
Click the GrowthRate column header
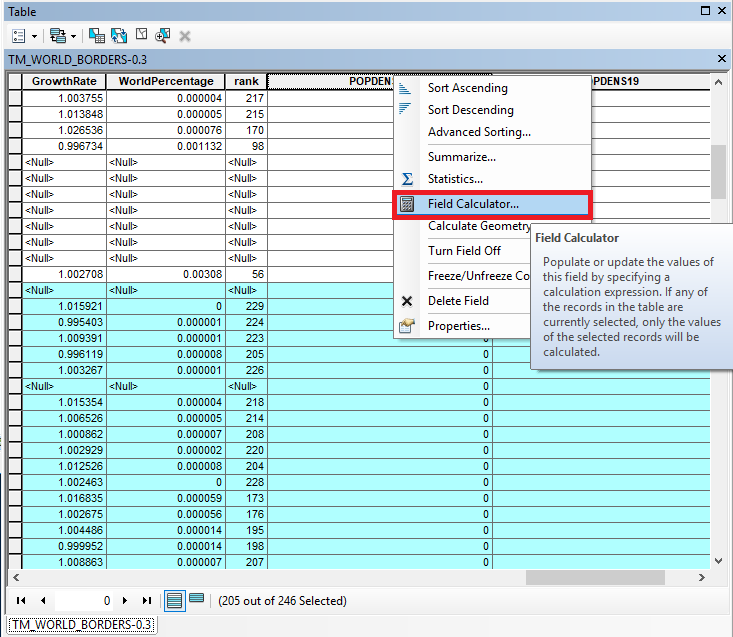tap(63, 81)
